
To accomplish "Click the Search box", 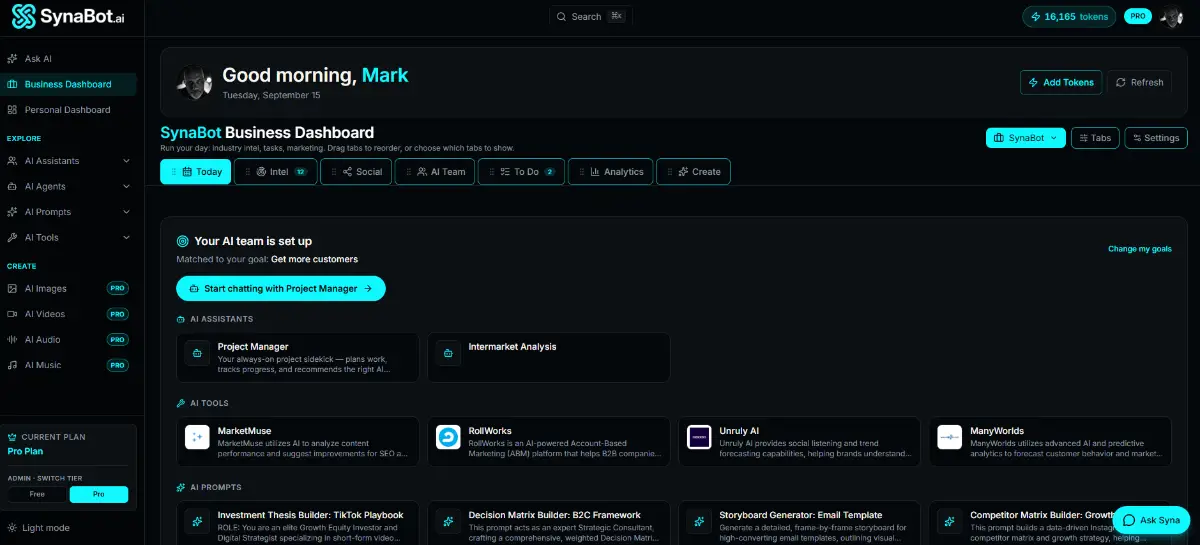I will click(x=591, y=16).
